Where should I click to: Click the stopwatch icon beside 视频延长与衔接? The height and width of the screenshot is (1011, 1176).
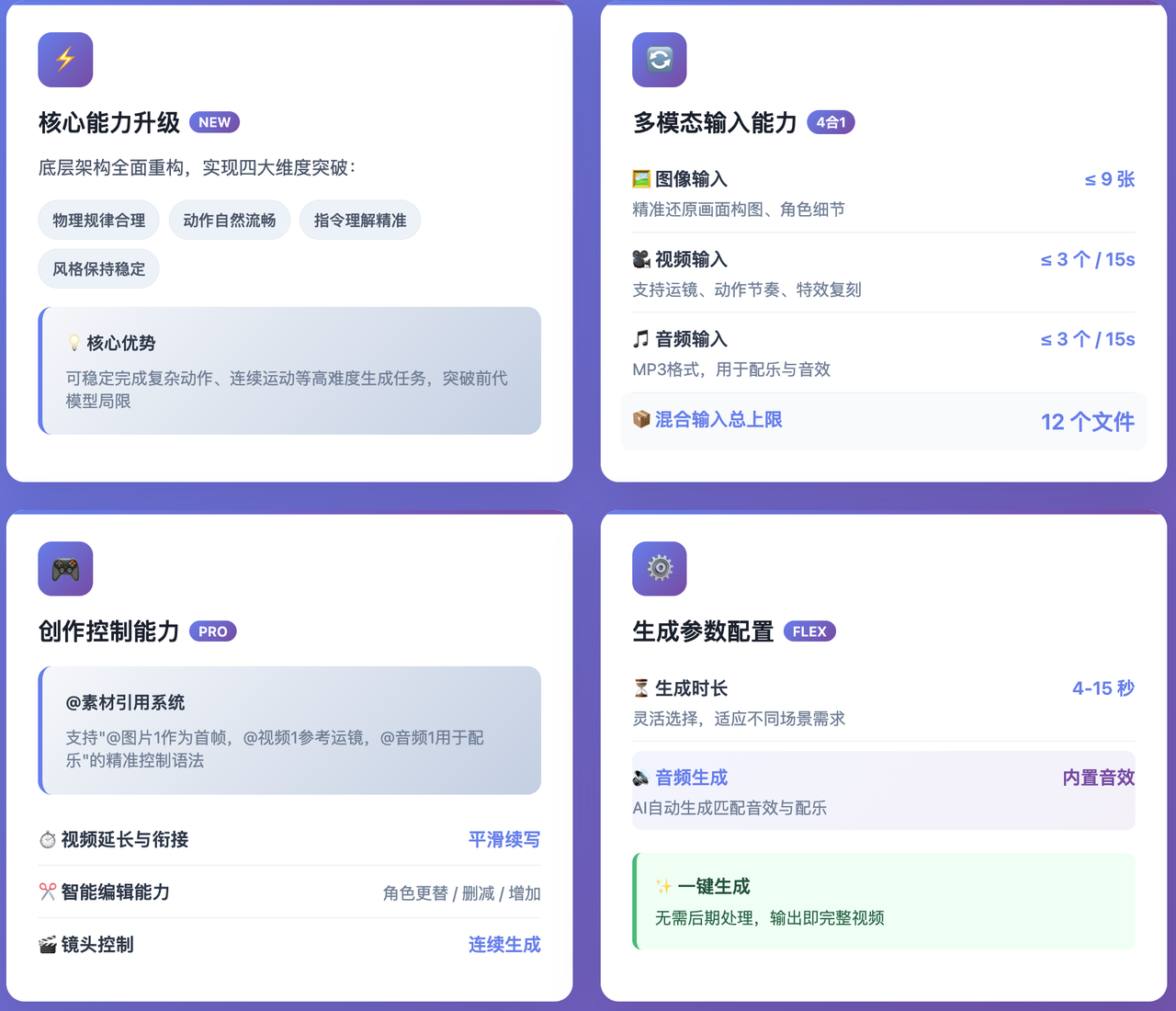(x=46, y=839)
